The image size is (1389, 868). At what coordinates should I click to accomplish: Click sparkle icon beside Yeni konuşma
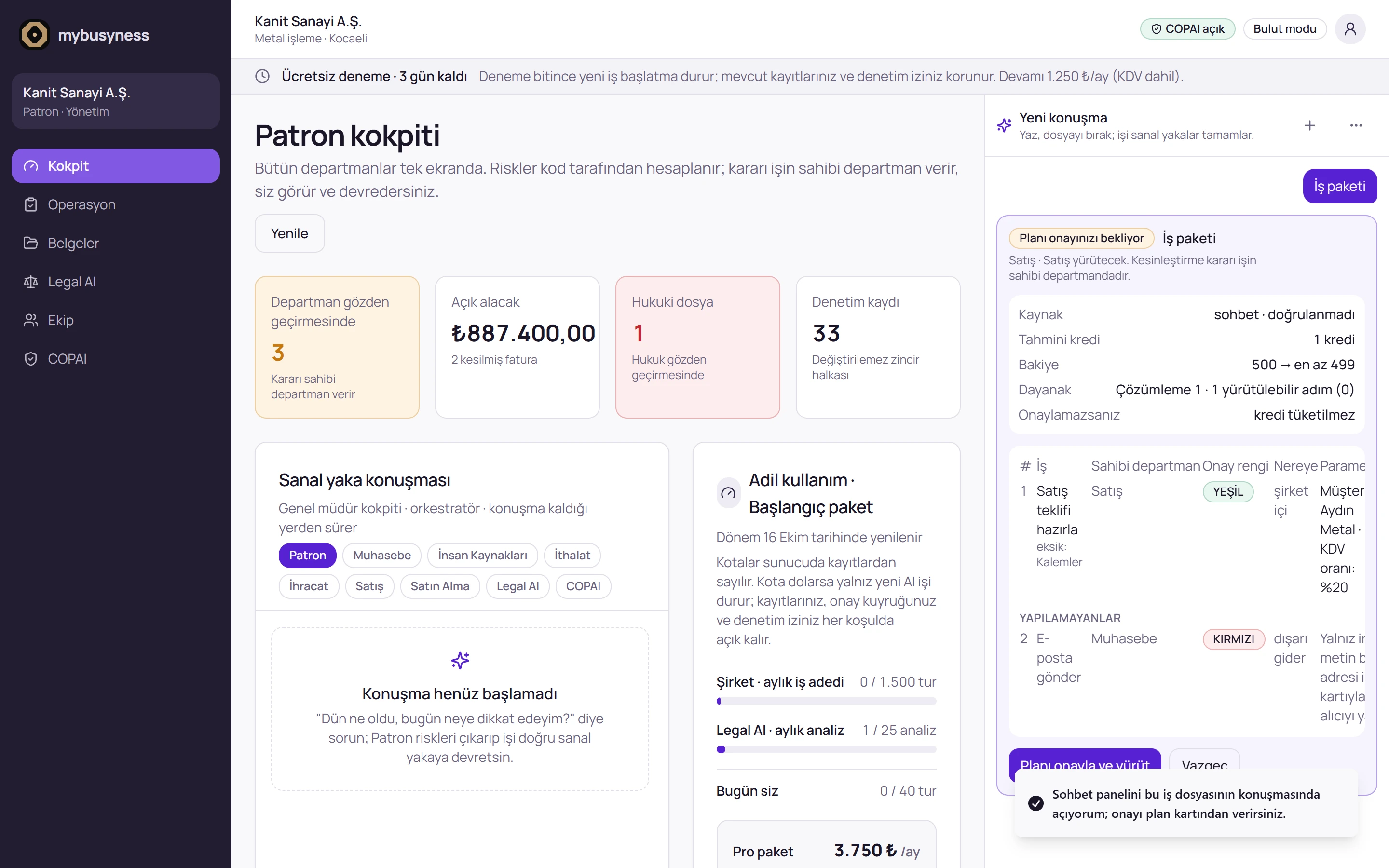[x=1004, y=126]
